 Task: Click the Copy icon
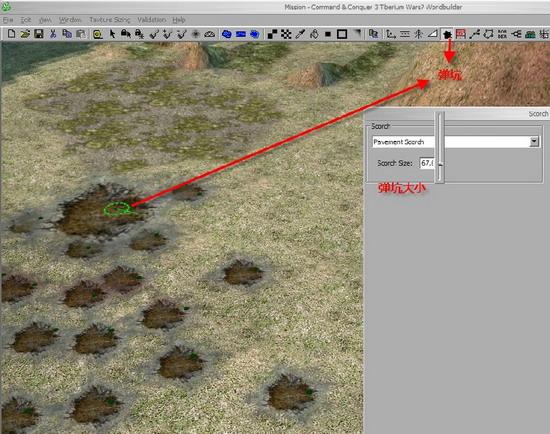click(x=67, y=34)
